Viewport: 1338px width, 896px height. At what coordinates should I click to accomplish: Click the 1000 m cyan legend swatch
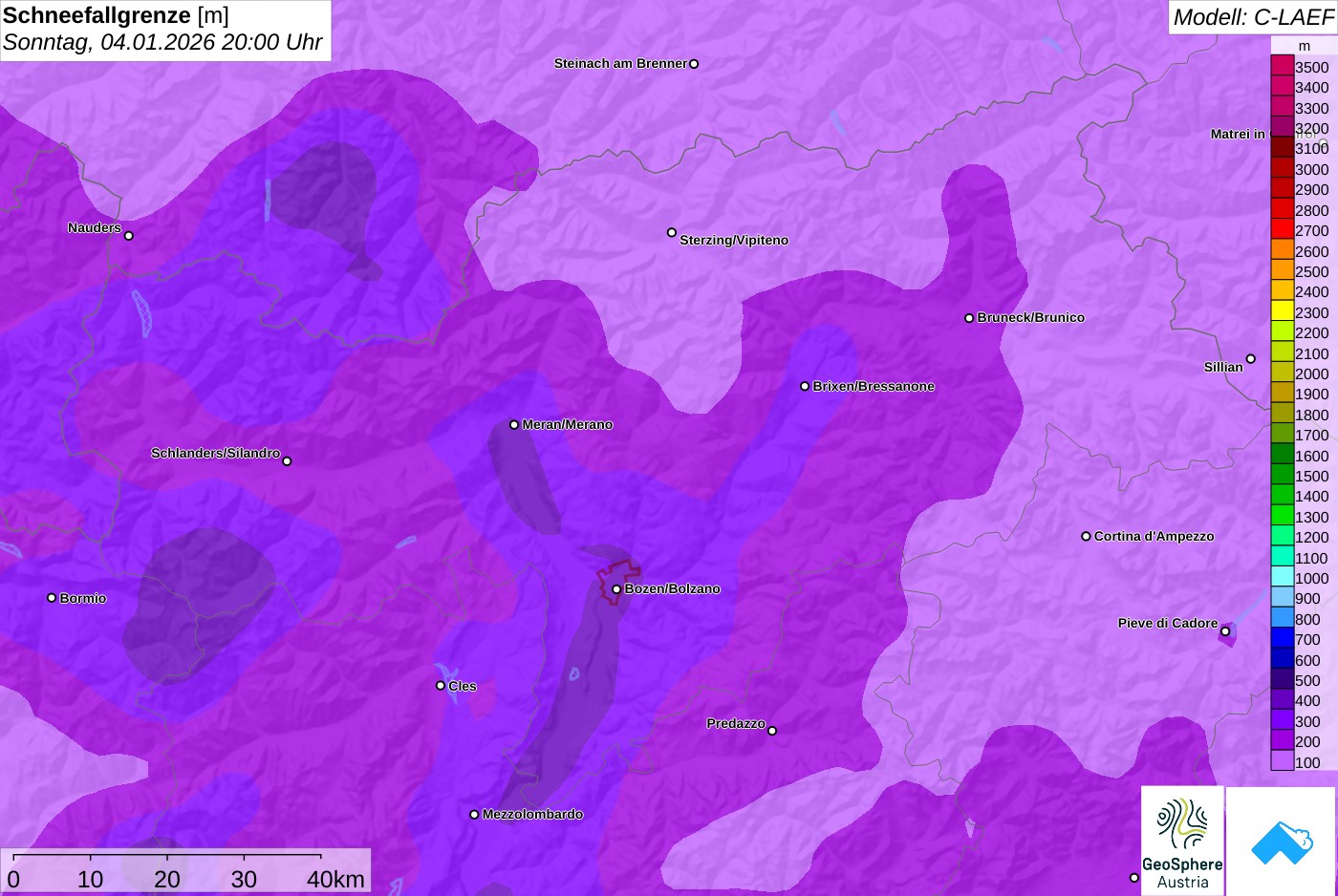pos(1283,577)
